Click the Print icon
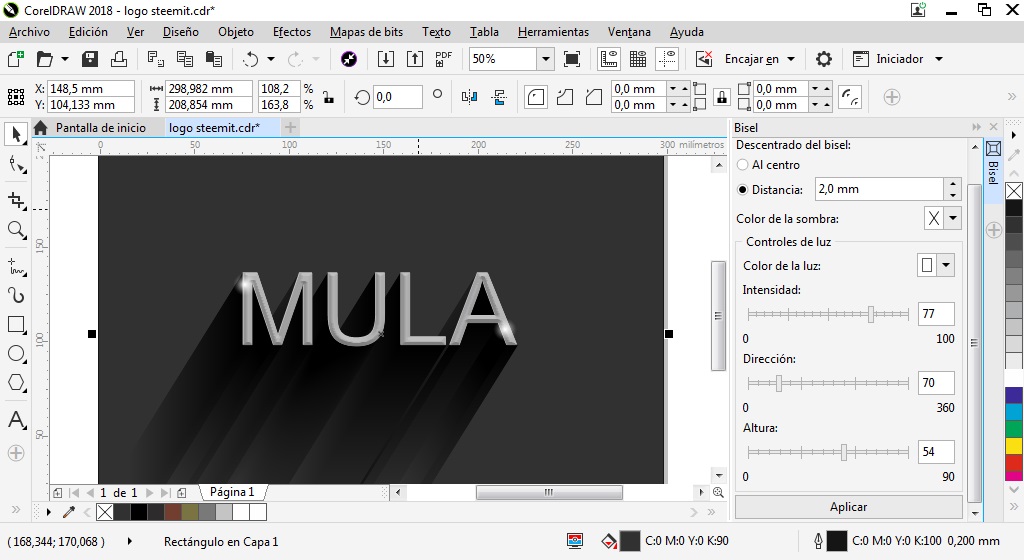The image size is (1024, 560). pyautogui.click(x=119, y=59)
